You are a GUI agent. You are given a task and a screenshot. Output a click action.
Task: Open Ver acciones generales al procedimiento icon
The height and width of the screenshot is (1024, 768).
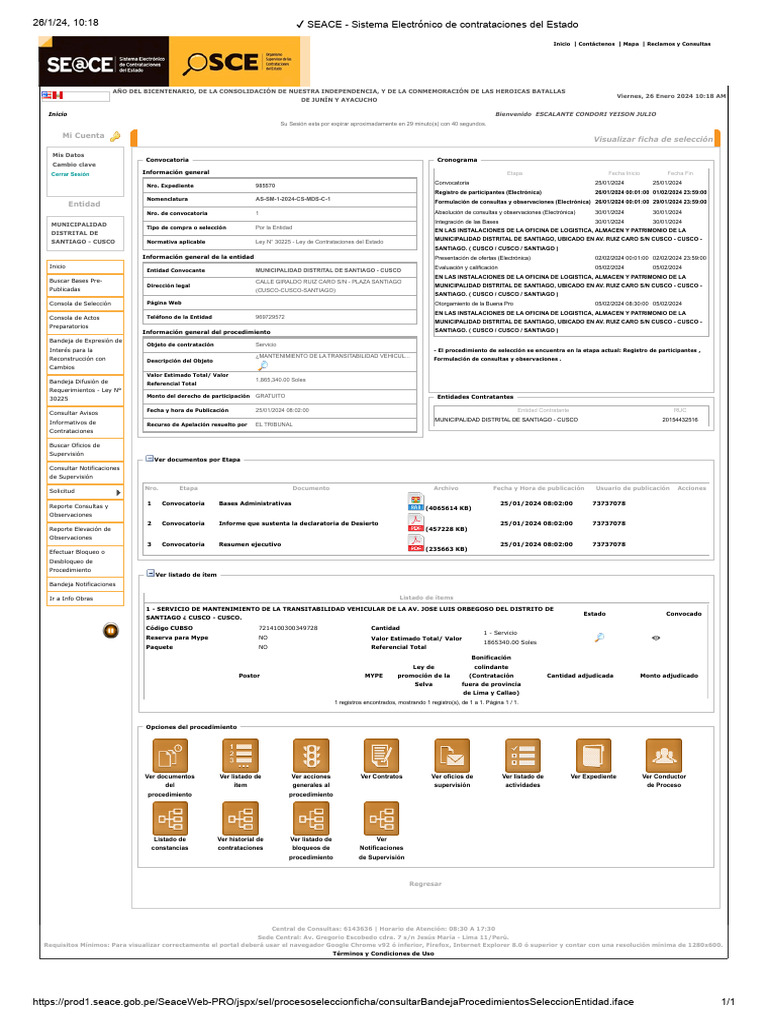point(311,756)
